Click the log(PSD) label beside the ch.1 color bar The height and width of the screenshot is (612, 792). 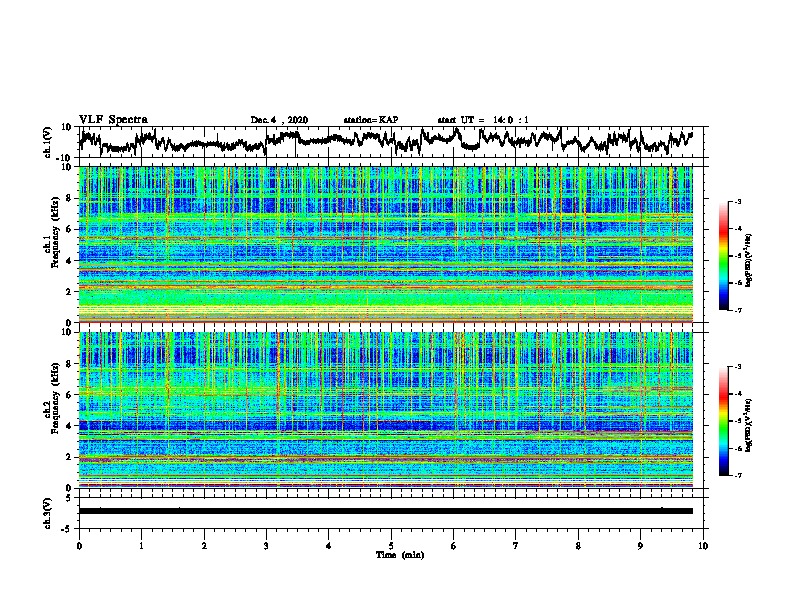coord(749,261)
